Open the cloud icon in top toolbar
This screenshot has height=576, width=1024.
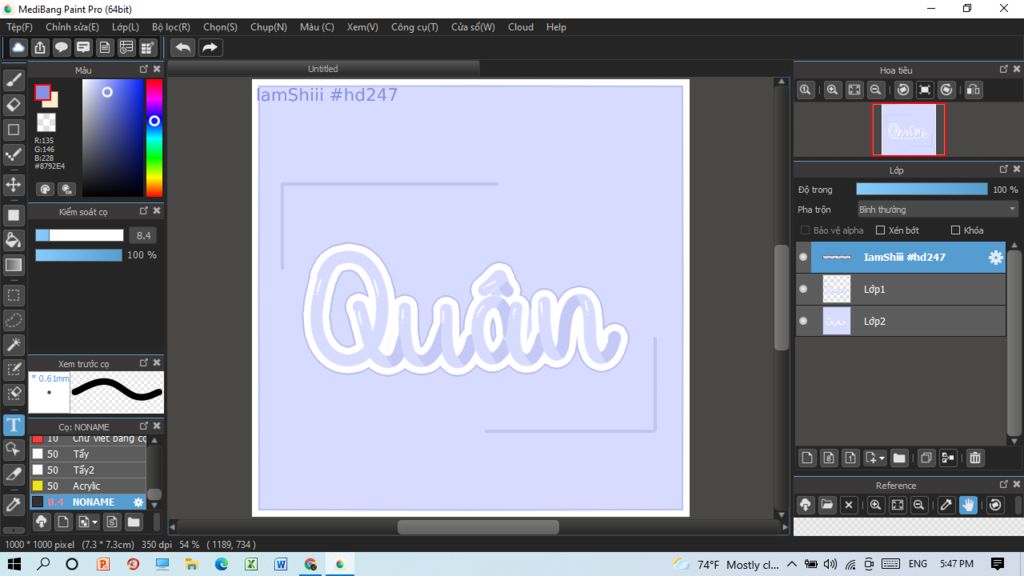coord(18,48)
